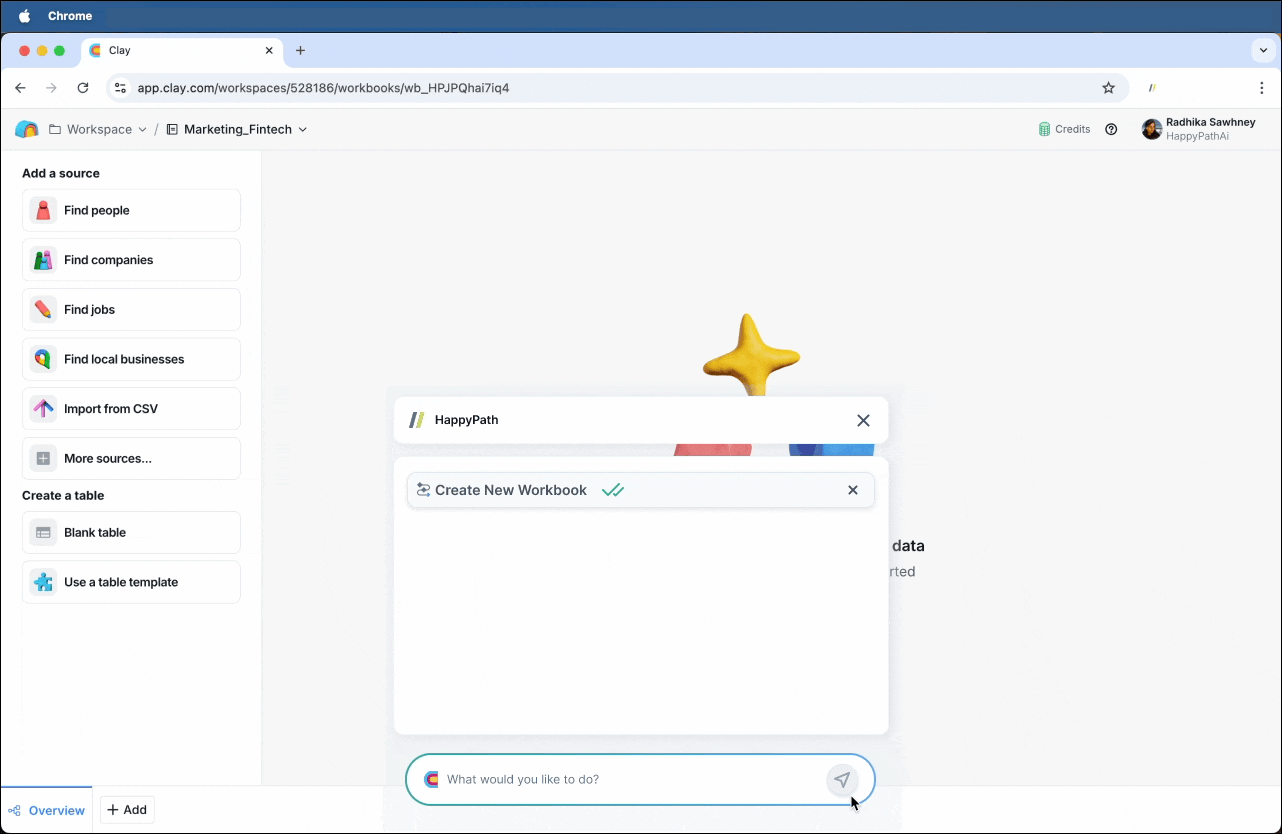Screen dimensions: 1282x834
Task: Click the Find people button
Action: click(x=131, y=210)
